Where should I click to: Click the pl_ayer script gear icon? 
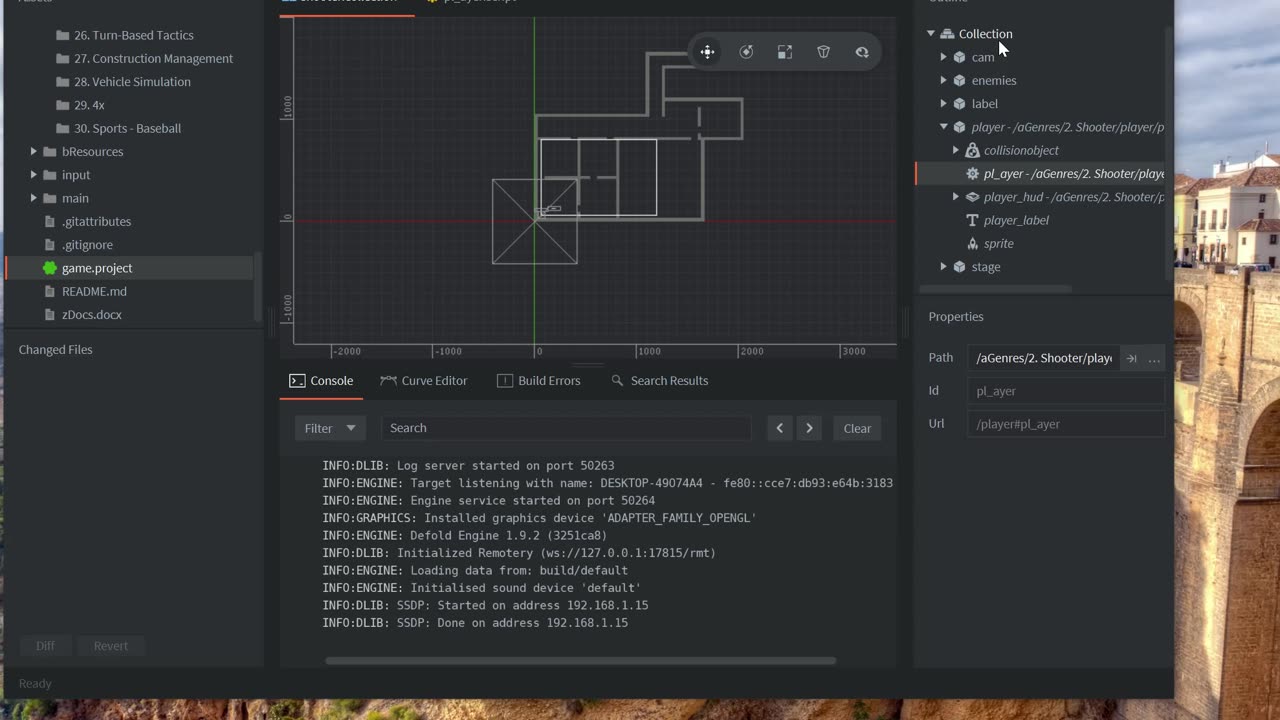(972, 174)
